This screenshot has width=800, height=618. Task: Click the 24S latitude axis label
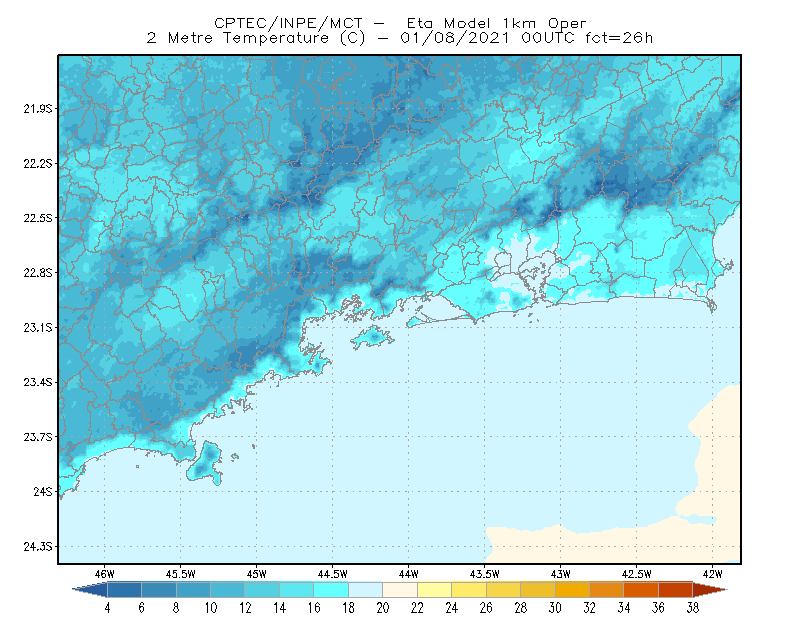pyautogui.click(x=43, y=491)
